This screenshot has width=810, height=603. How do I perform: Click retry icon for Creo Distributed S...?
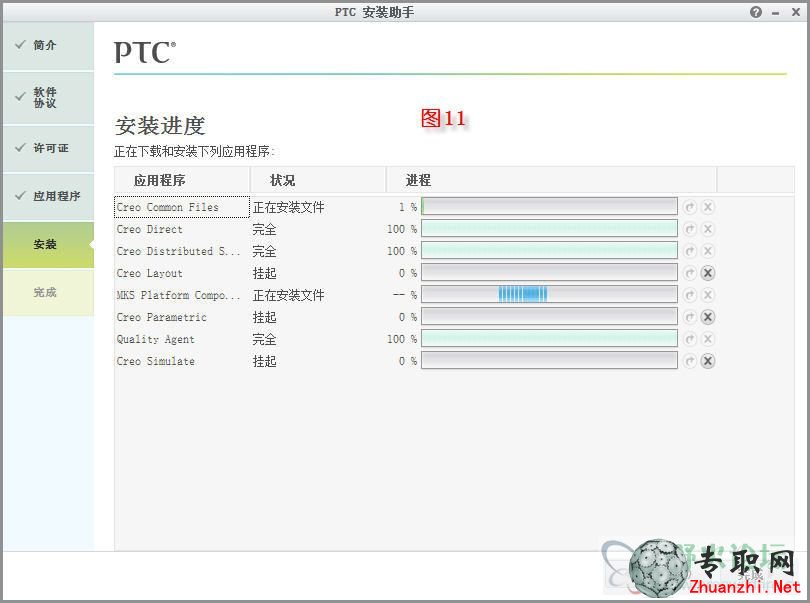click(690, 251)
